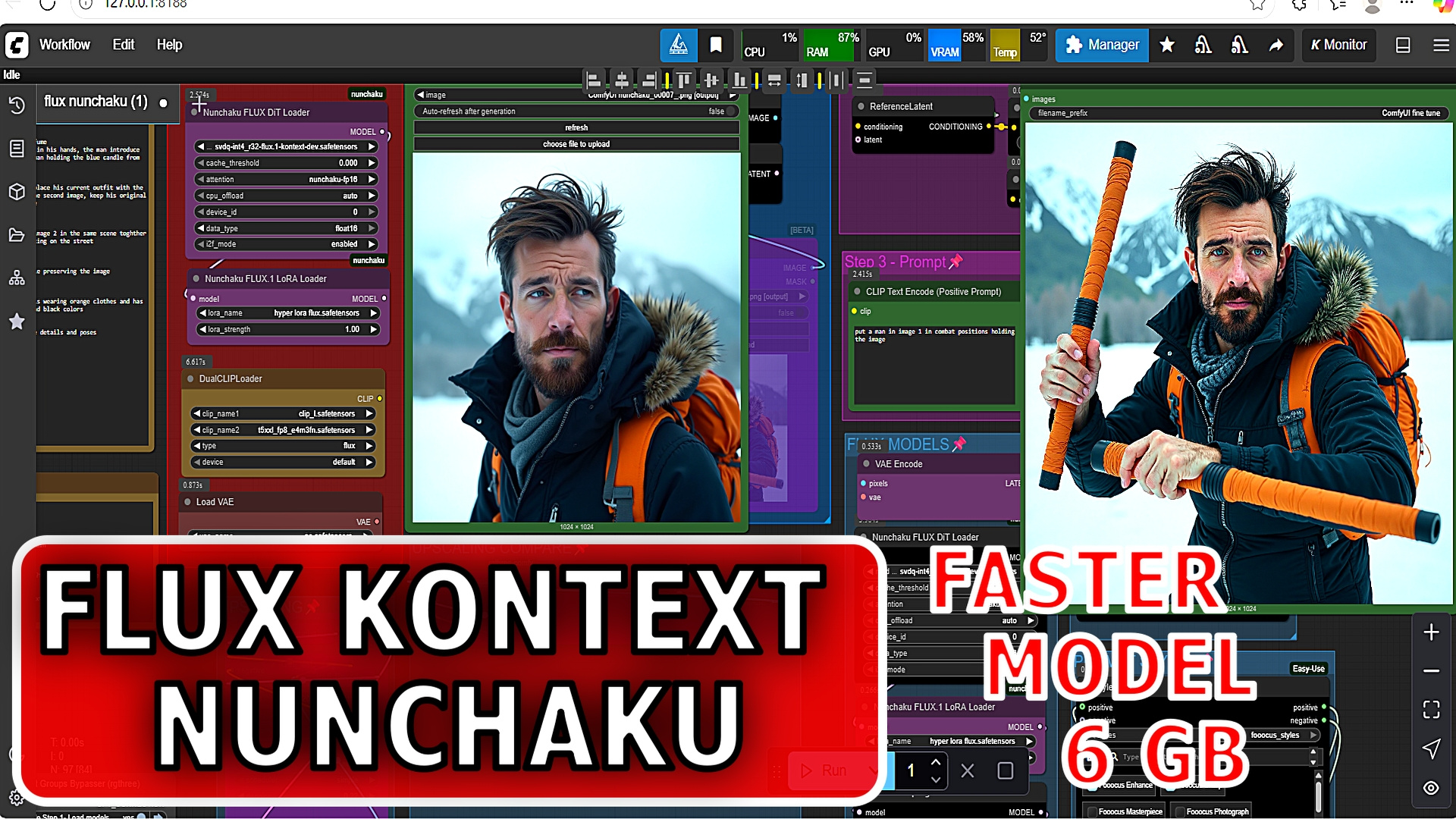Image resolution: width=1456 pixels, height=819 pixels.
Task: Collapse the upper Nunchaku FLUX DiT Loader node
Action: 196,112
